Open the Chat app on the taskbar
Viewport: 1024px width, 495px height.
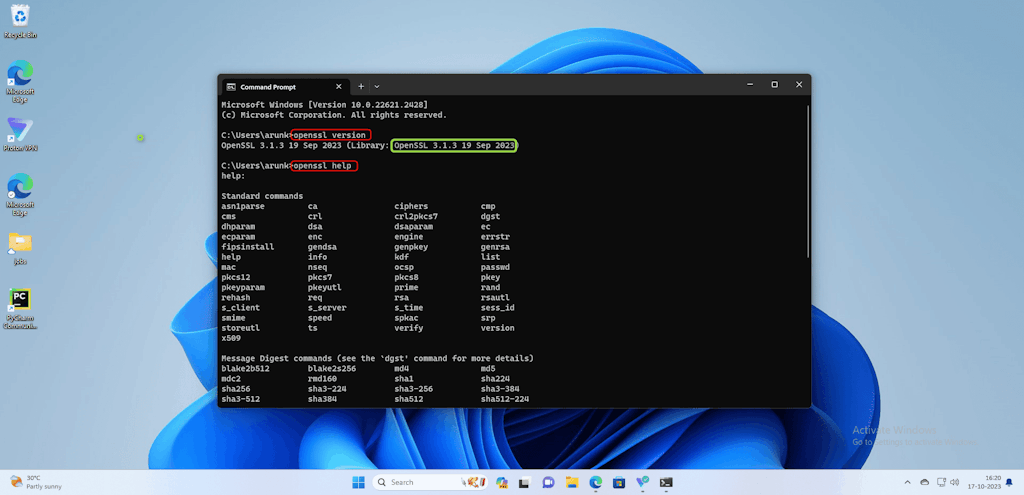[548, 483]
